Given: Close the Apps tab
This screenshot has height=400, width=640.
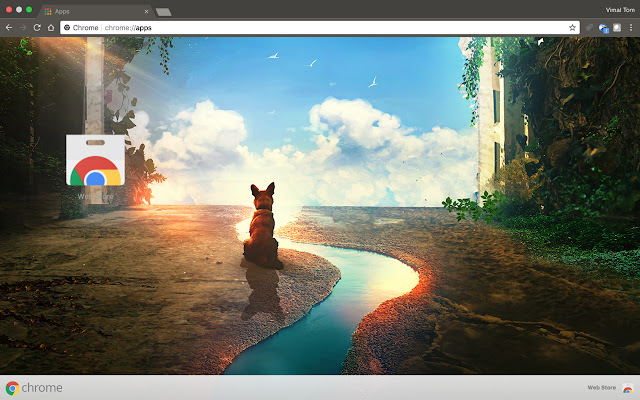Looking at the screenshot, I should click(x=146, y=11).
